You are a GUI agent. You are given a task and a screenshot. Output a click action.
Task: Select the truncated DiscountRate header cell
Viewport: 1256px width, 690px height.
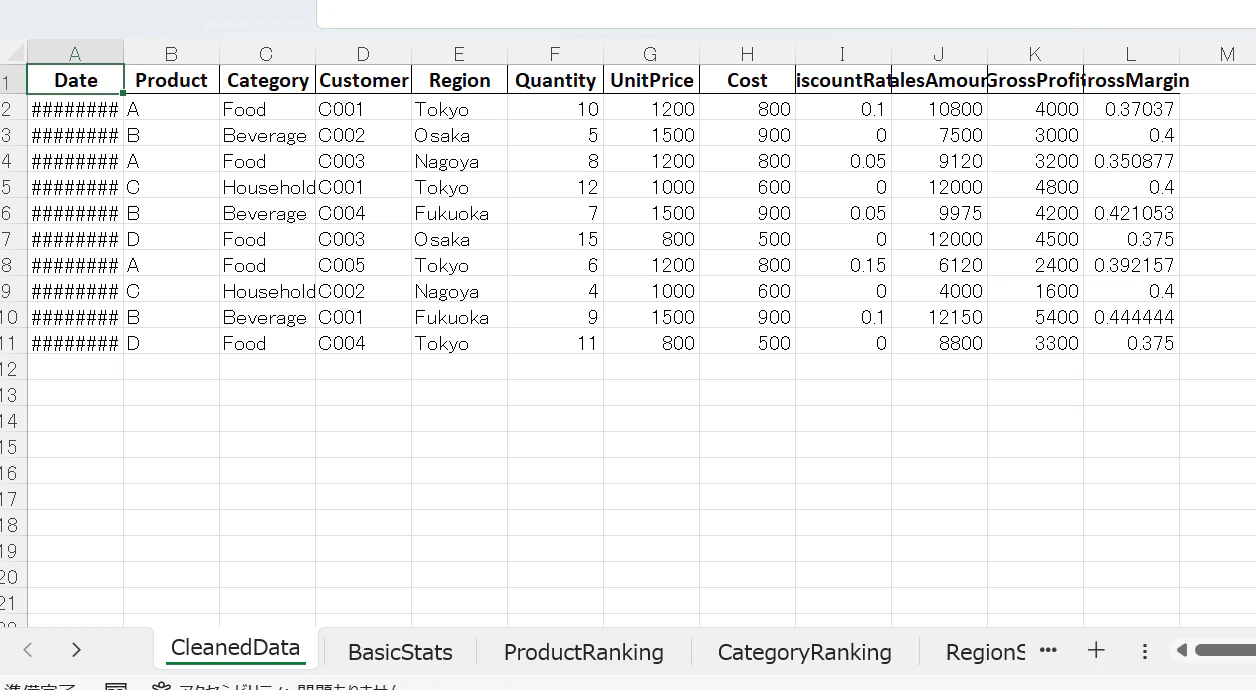point(843,80)
